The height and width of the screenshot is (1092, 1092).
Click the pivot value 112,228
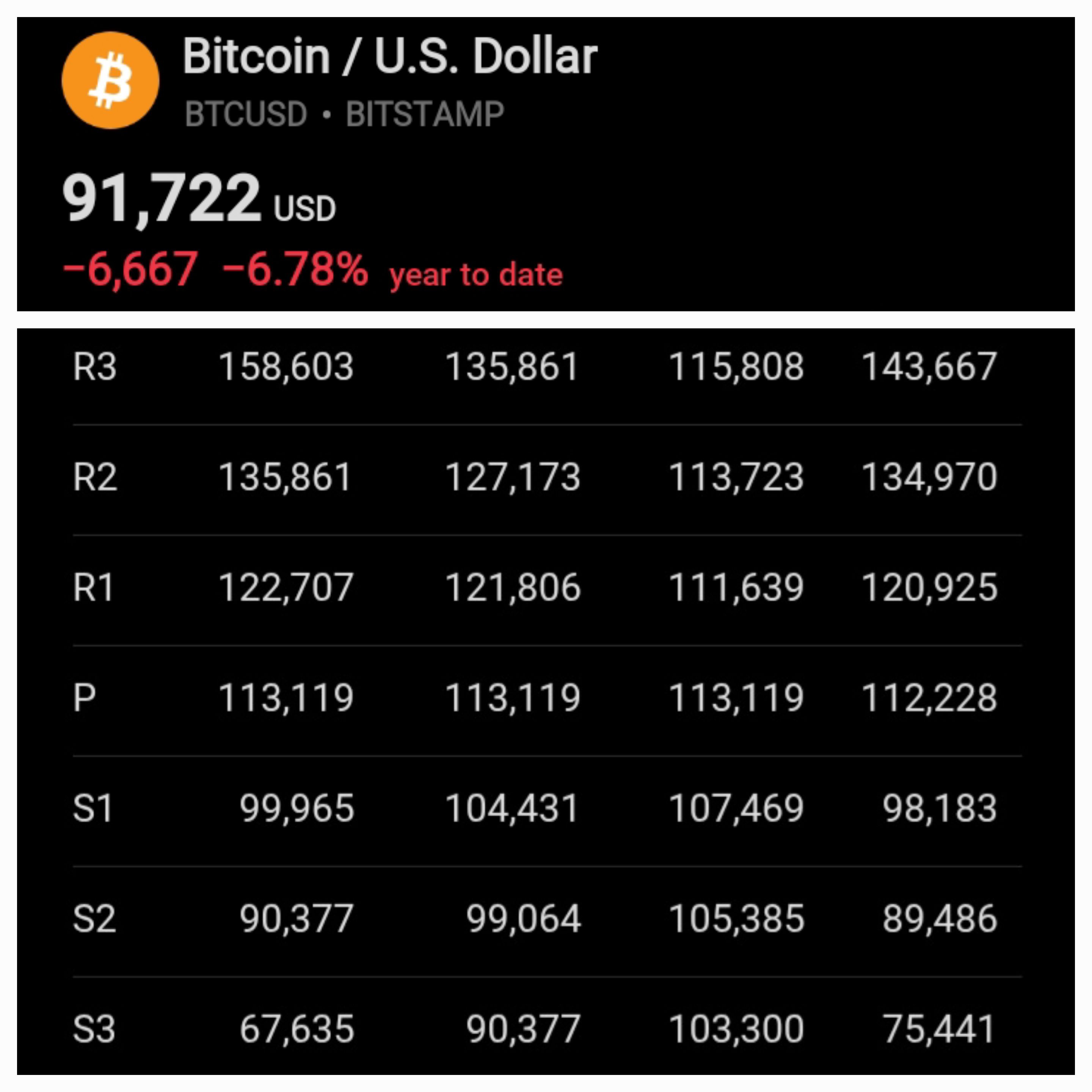pyautogui.click(x=929, y=698)
